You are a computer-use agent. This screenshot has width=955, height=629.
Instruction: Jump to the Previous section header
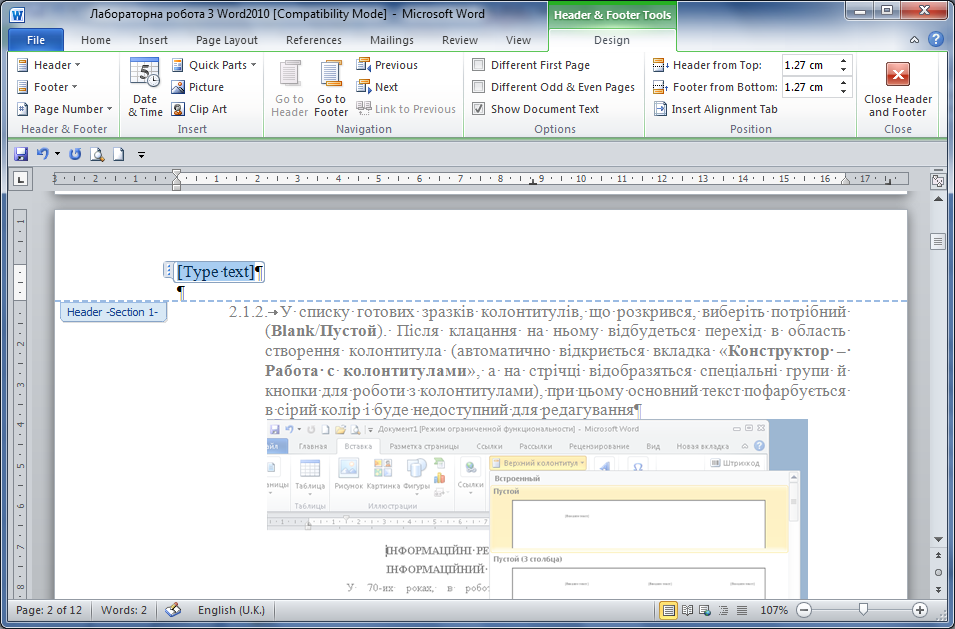coord(387,65)
